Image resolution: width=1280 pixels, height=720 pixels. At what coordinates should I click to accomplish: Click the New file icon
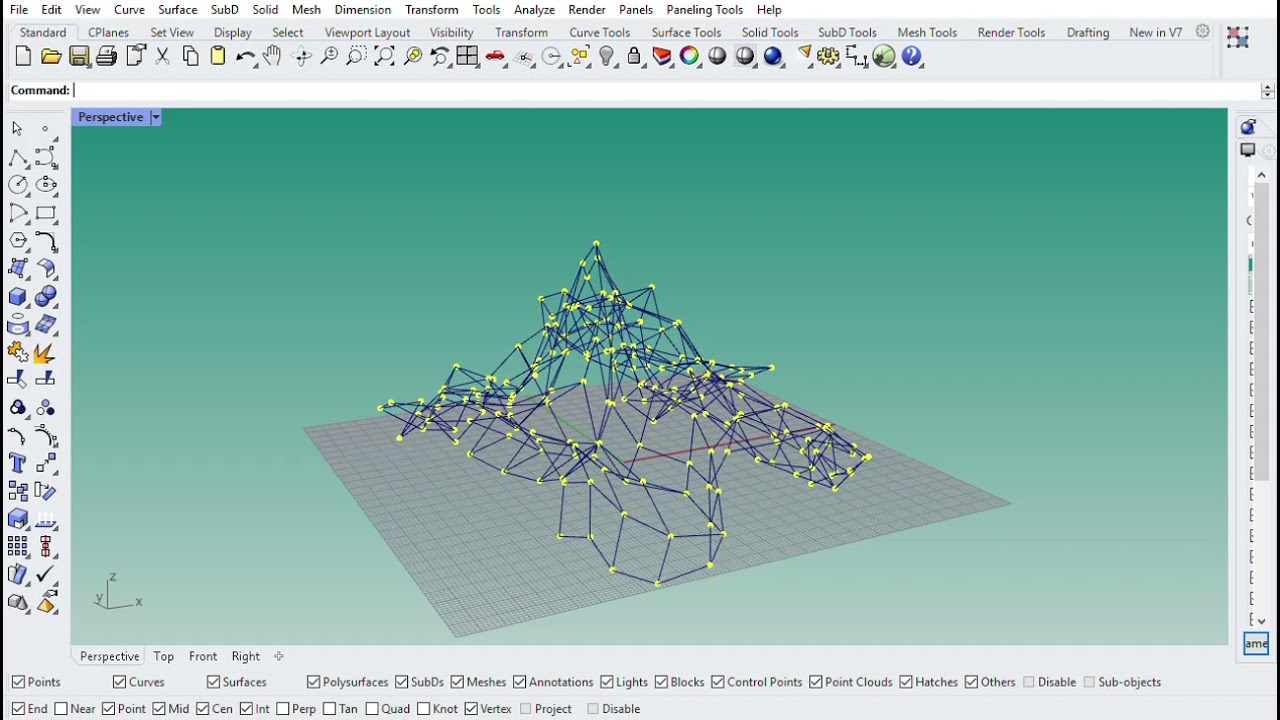23,56
